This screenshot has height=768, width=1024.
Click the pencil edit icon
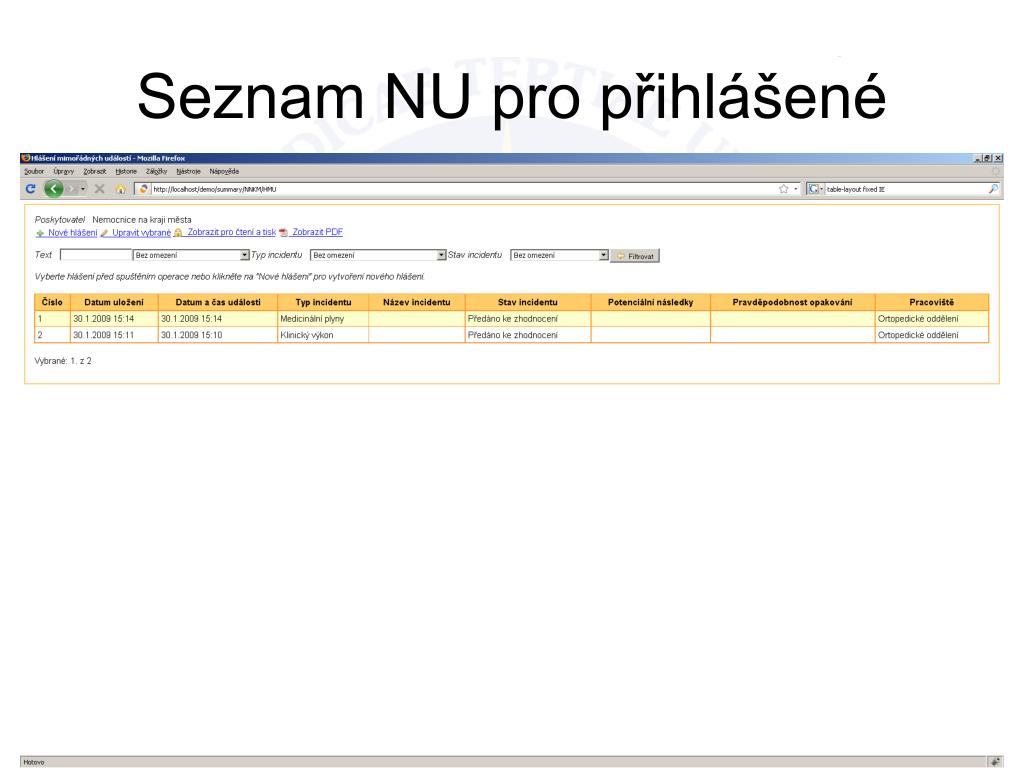[x=104, y=233]
